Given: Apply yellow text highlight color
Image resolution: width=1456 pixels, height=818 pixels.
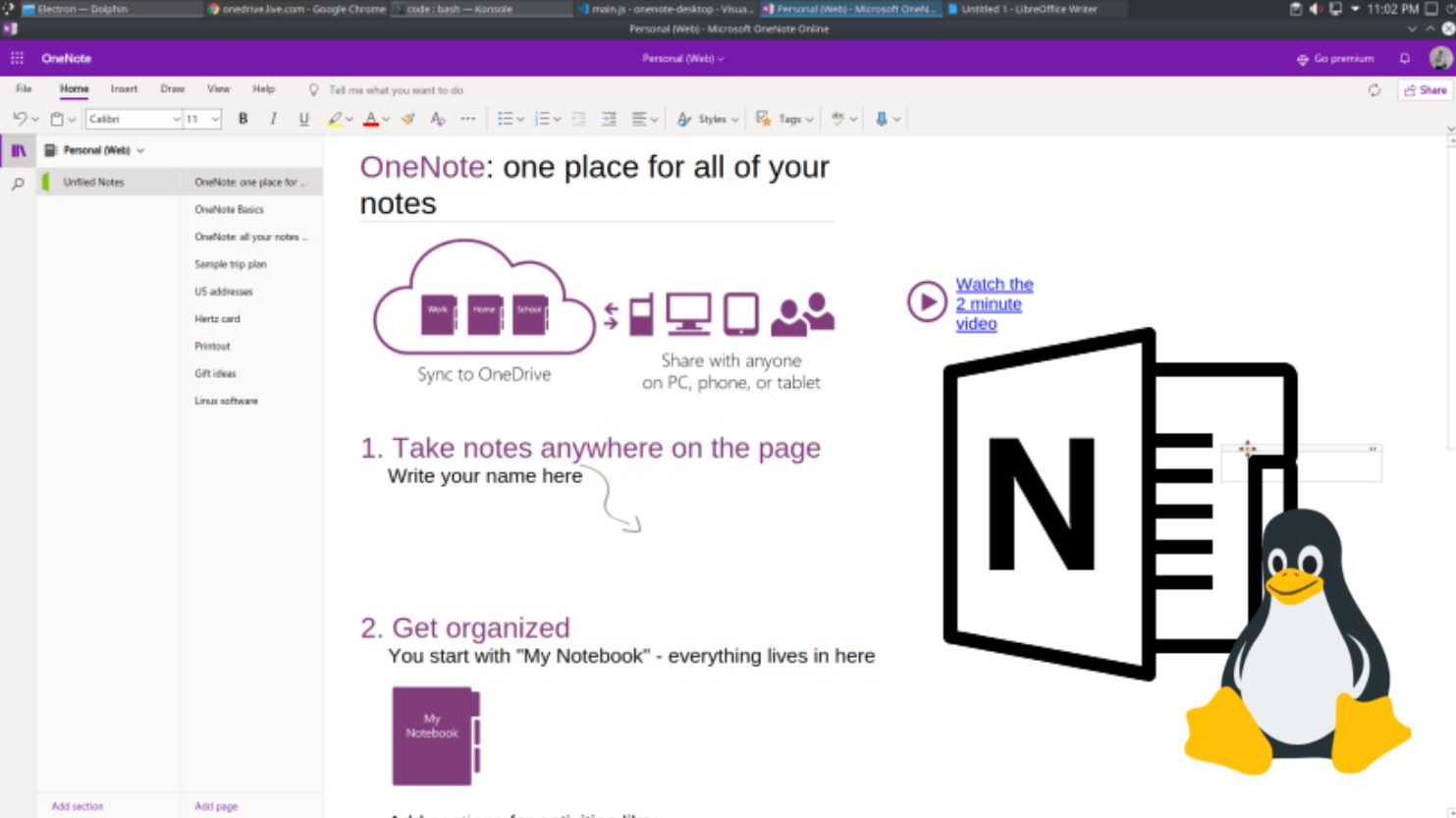Looking at the screenshot, I should [x=335, y=119].
